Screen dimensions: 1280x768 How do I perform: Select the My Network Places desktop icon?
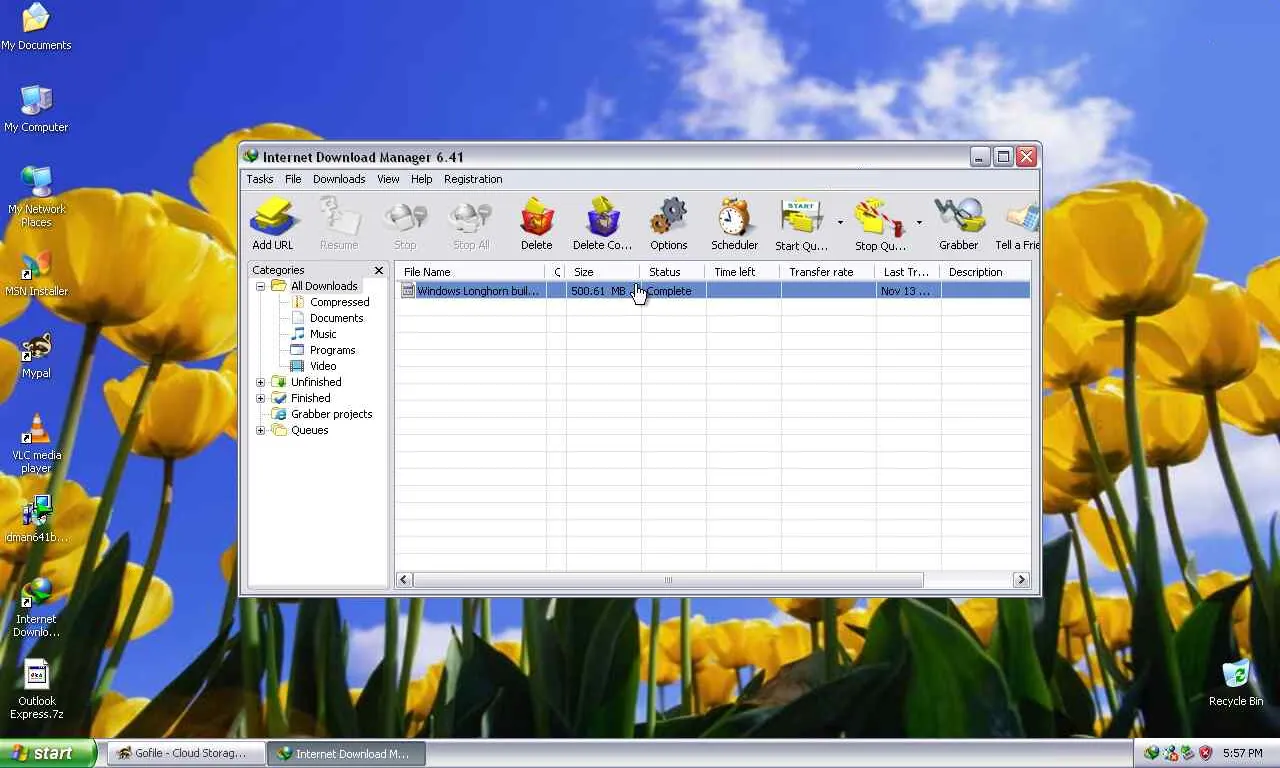[36, 196]
